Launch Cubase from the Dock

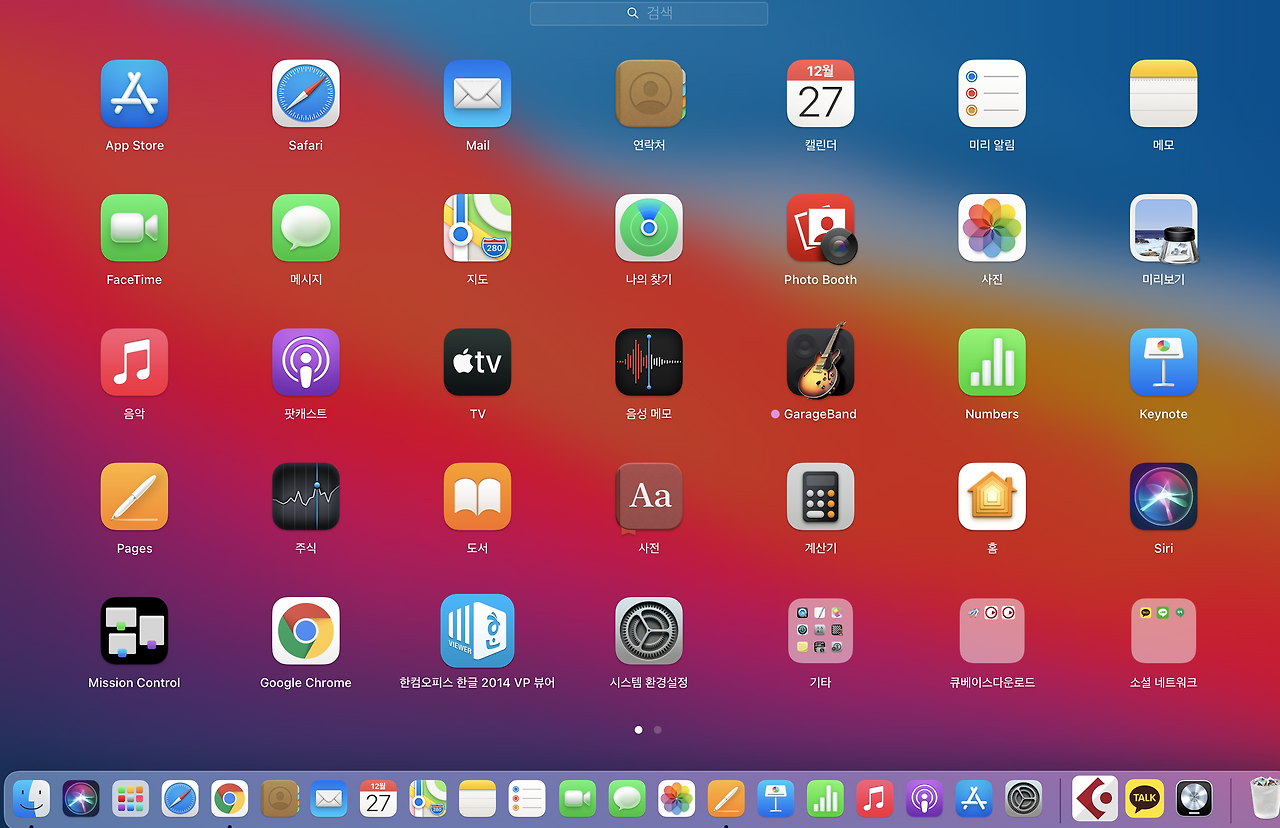click(x=1094, y=798)
